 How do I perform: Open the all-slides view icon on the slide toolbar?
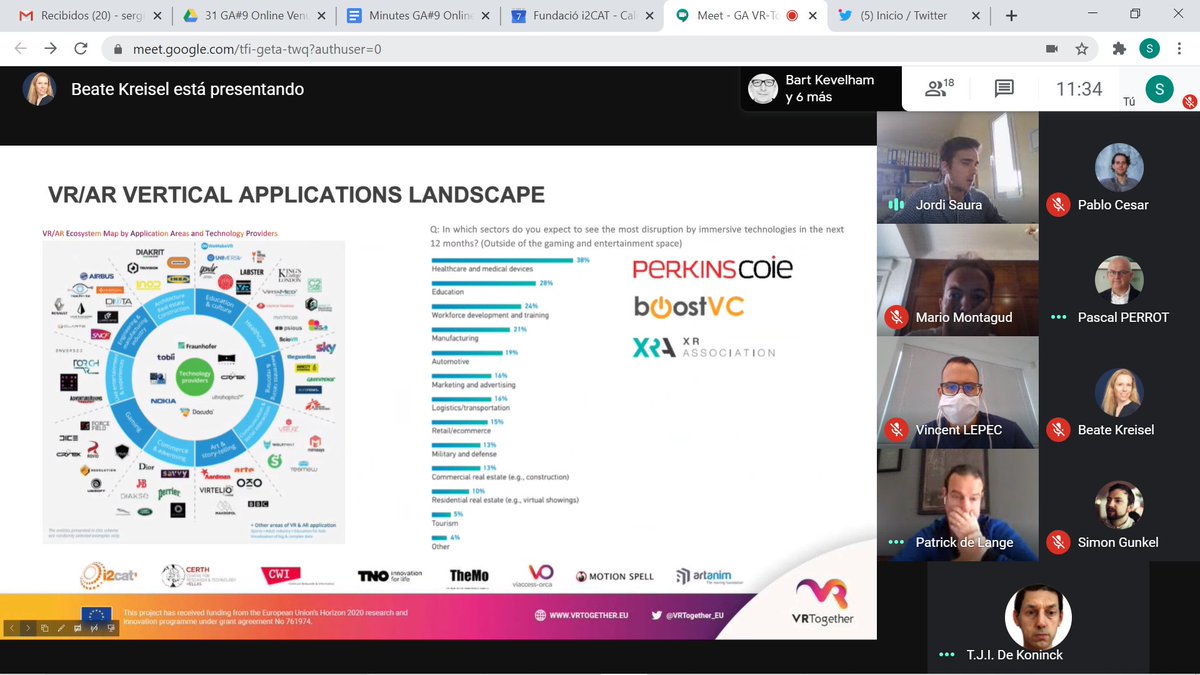click(x=45, y=628)
